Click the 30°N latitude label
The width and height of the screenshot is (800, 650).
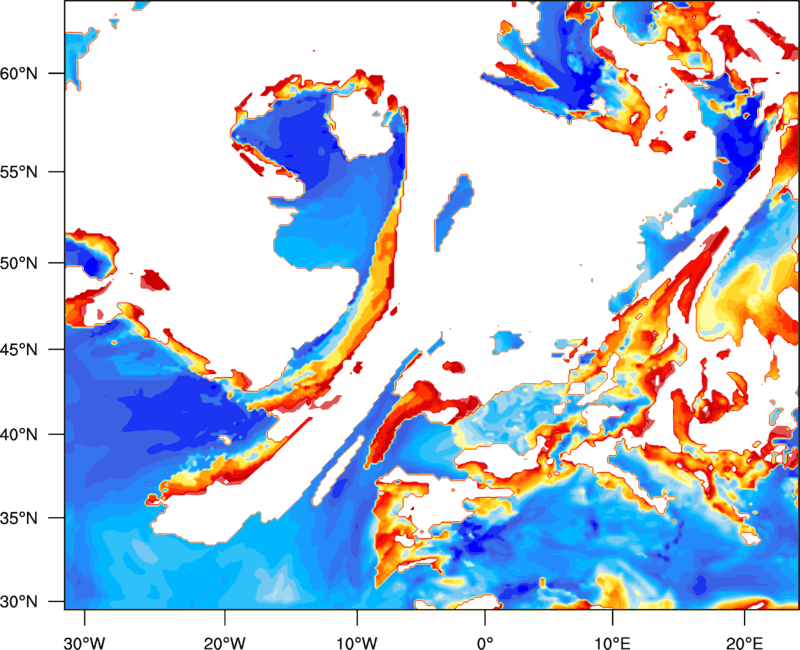[x=19, y=602]
